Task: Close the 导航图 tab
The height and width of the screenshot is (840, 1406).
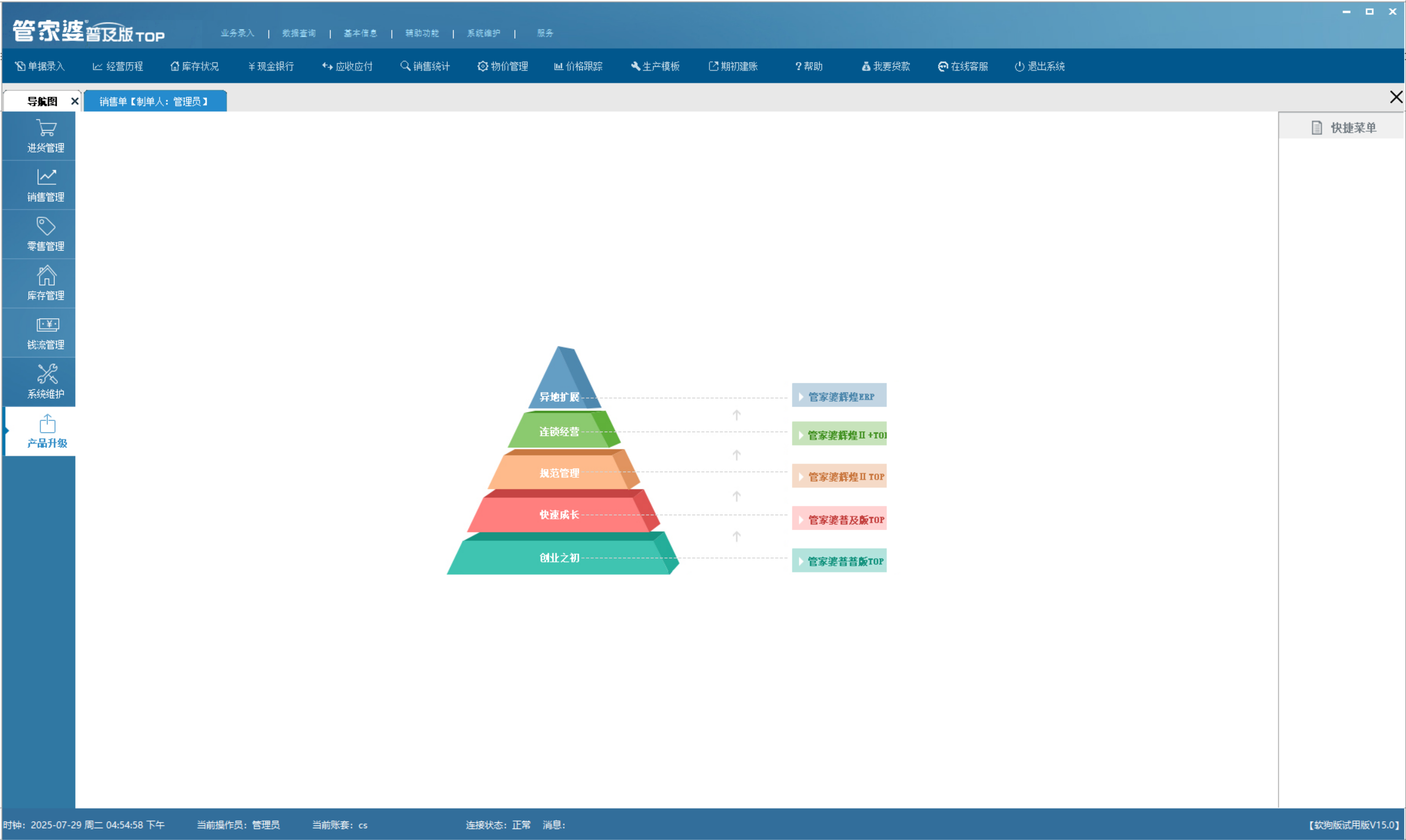Action: [74, 102]
